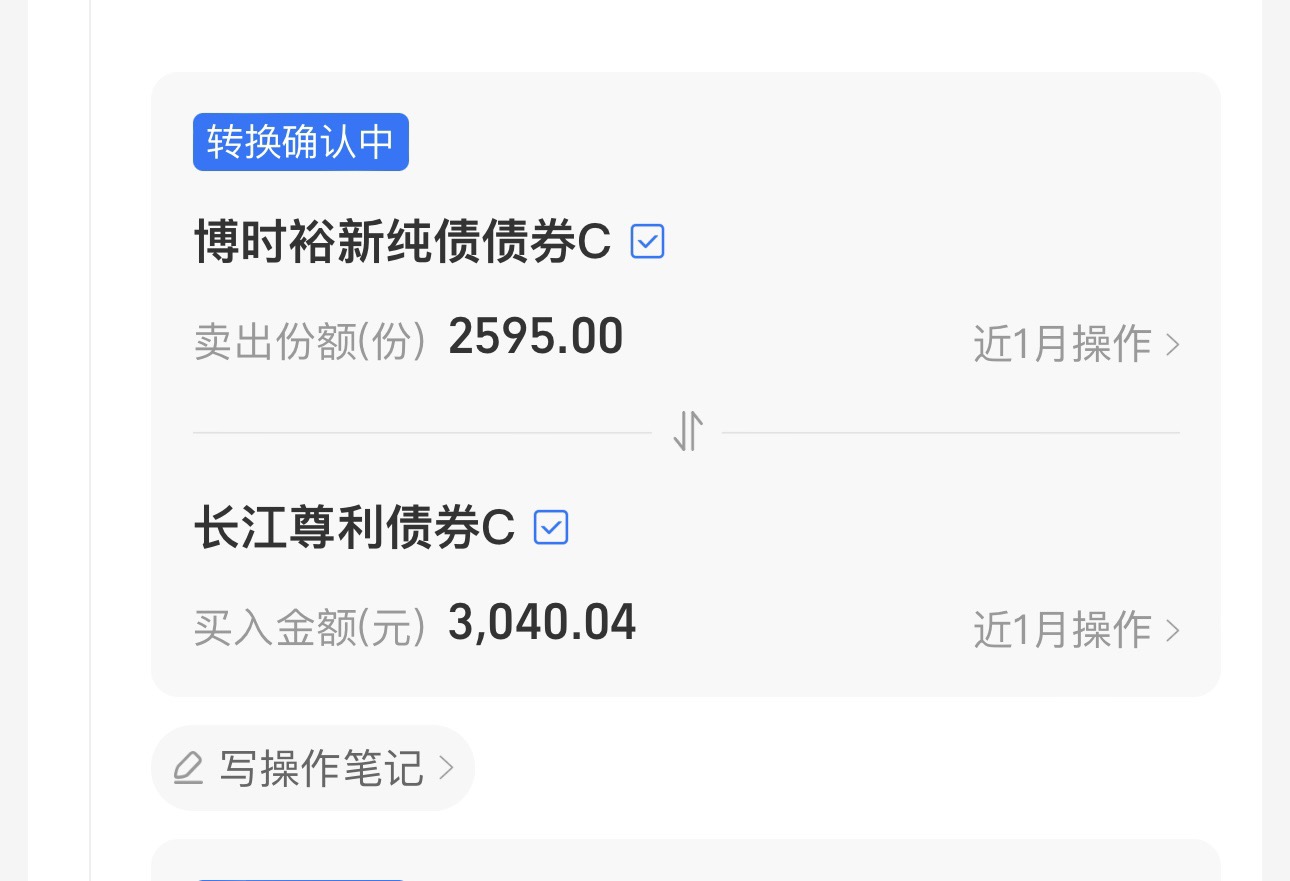Select the sold shares value 2595.00
Image resolution: width=1290 pixels, height=881 pixels.
pyautogui.click(x=536, y=337)
